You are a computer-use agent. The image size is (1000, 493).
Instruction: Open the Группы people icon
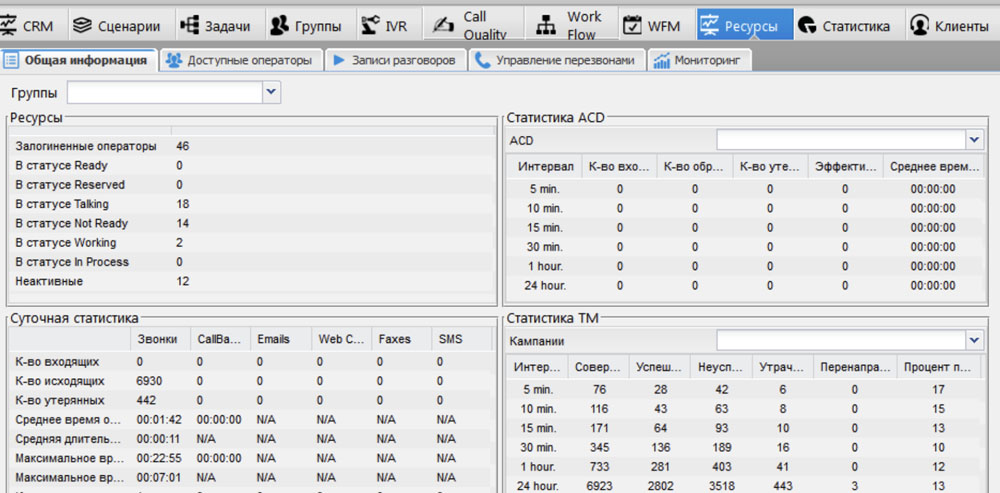[279, 26]
